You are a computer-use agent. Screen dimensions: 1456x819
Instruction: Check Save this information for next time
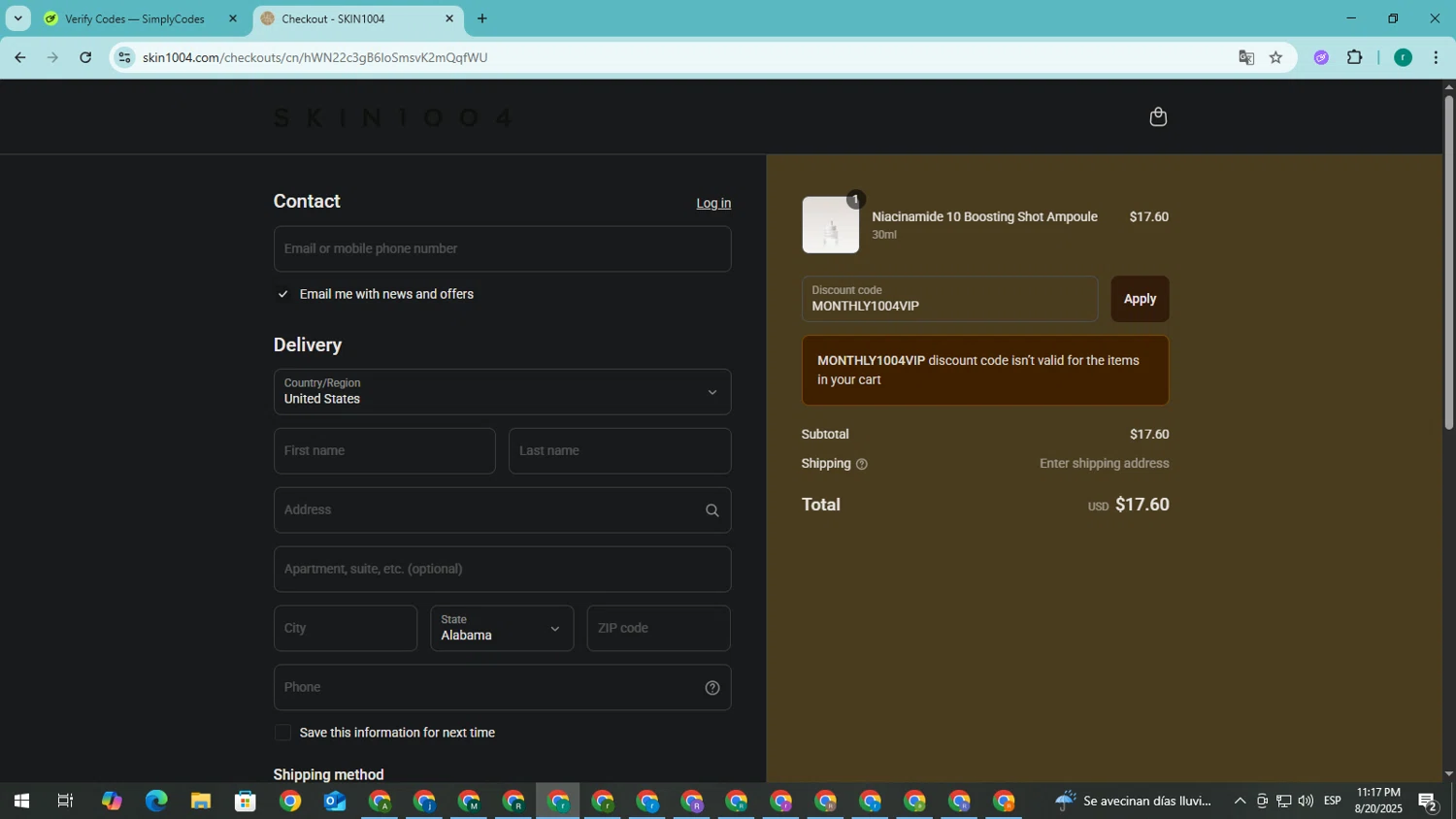pos(282,733)
